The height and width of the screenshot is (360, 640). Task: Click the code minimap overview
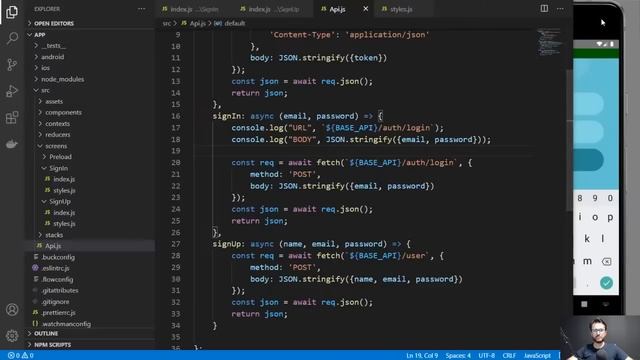[x=549, y=41]
